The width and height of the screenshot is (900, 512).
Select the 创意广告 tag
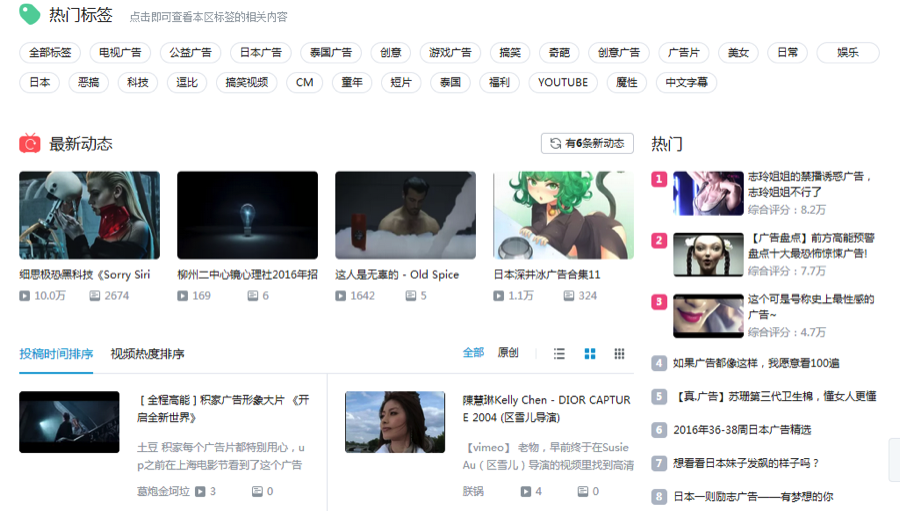(619, 52)
